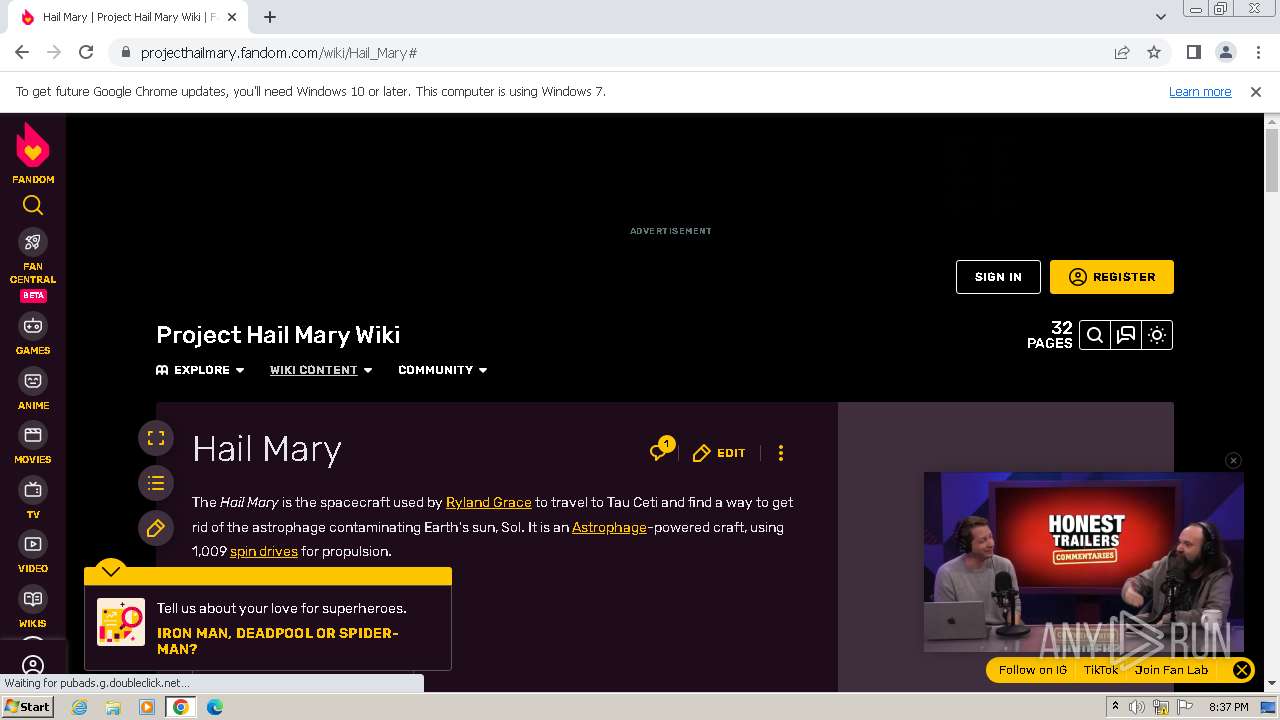Open the Anime section in sidebar
This screenshot has height=720, width=1280.
[x=33, y=389]
